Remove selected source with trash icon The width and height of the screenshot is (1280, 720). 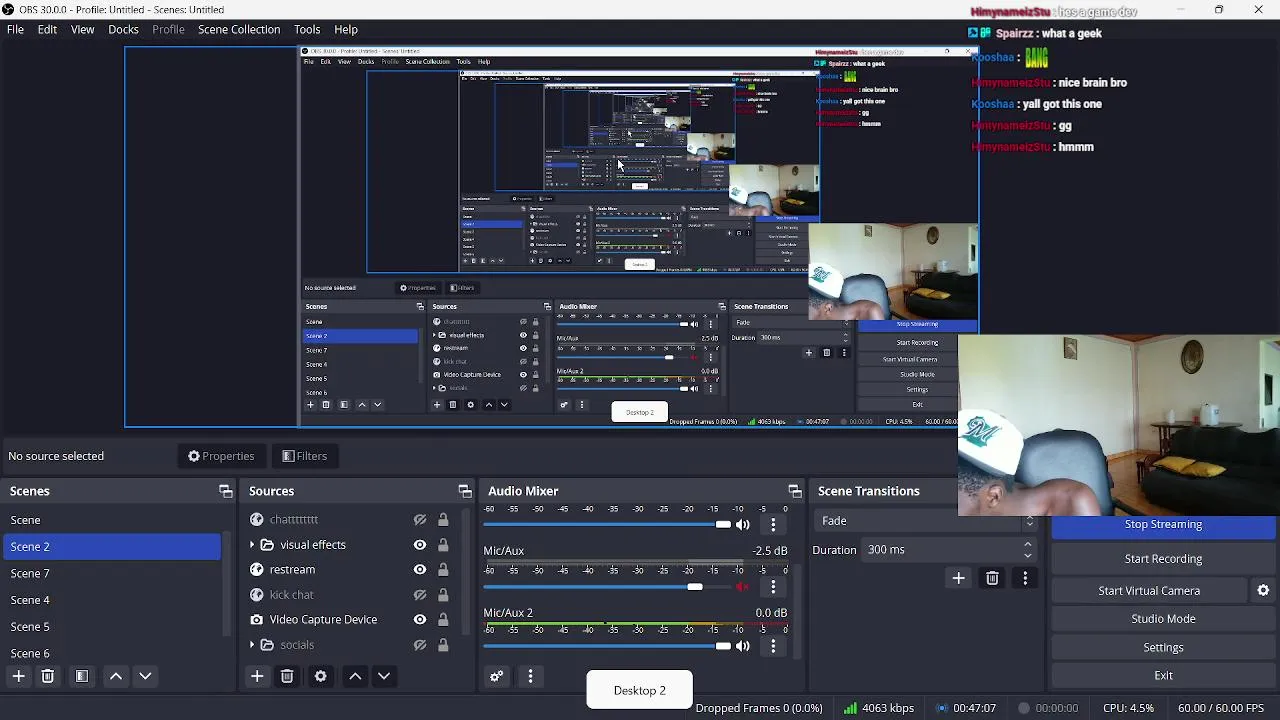click(x=287, y=676)
